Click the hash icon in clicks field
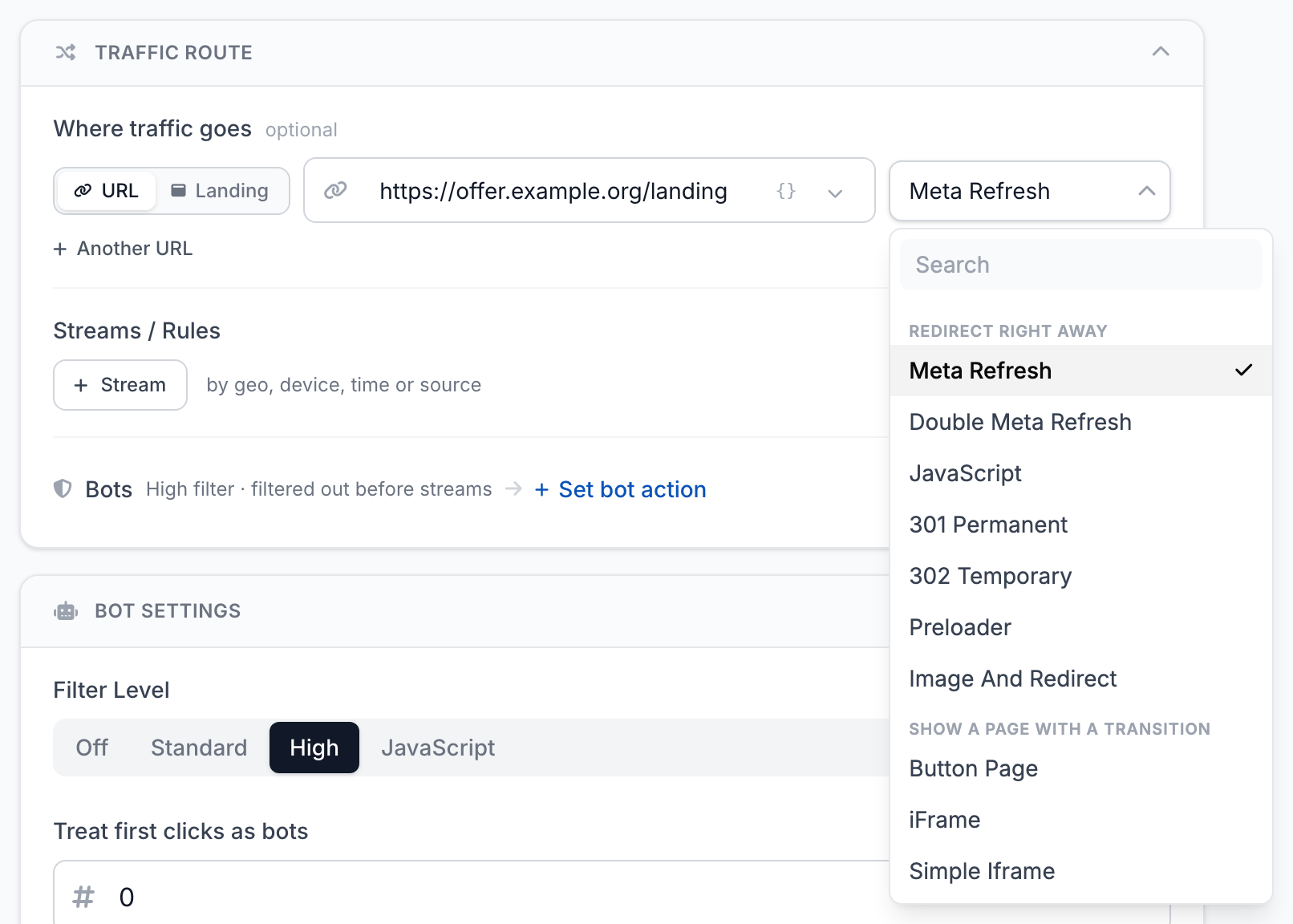 pos(83,897)
